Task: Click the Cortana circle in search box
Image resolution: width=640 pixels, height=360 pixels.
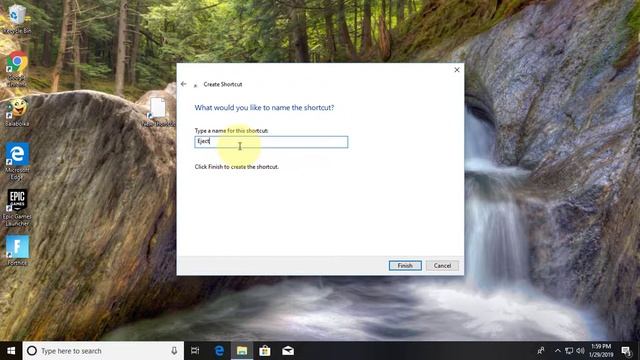Action: (x=32, y=351)
